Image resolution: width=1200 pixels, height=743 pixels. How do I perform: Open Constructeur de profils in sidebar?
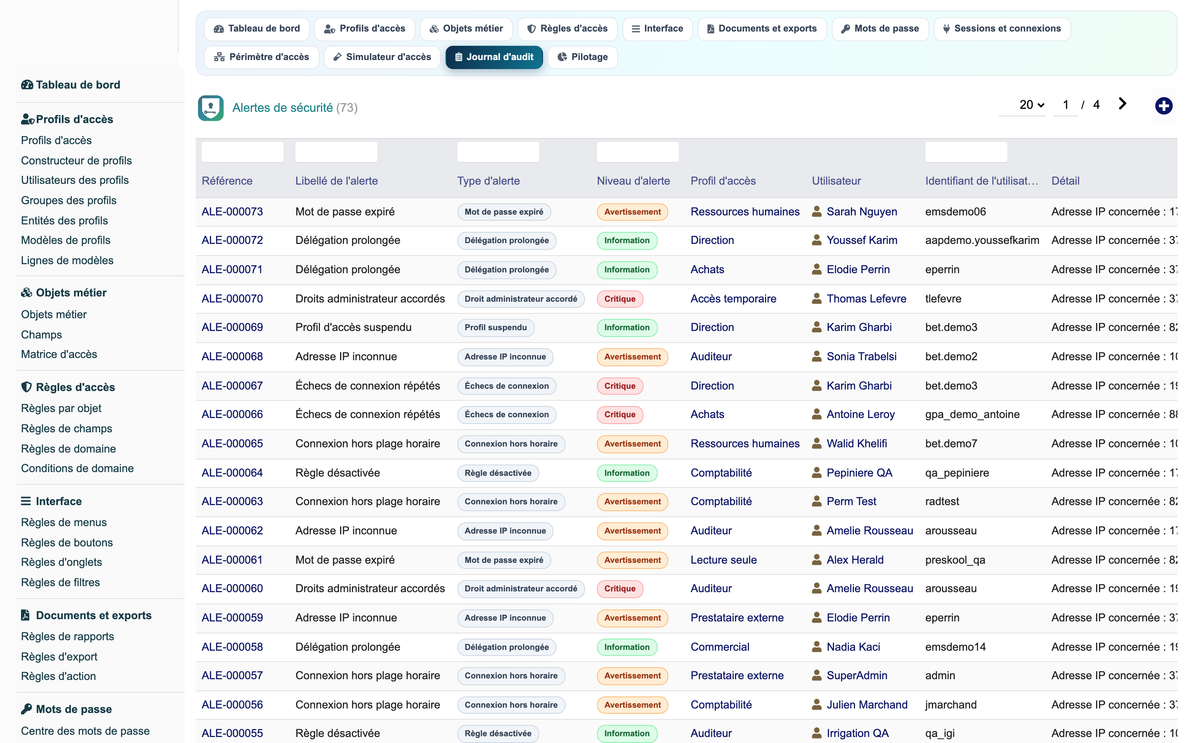tap(76, 161)
